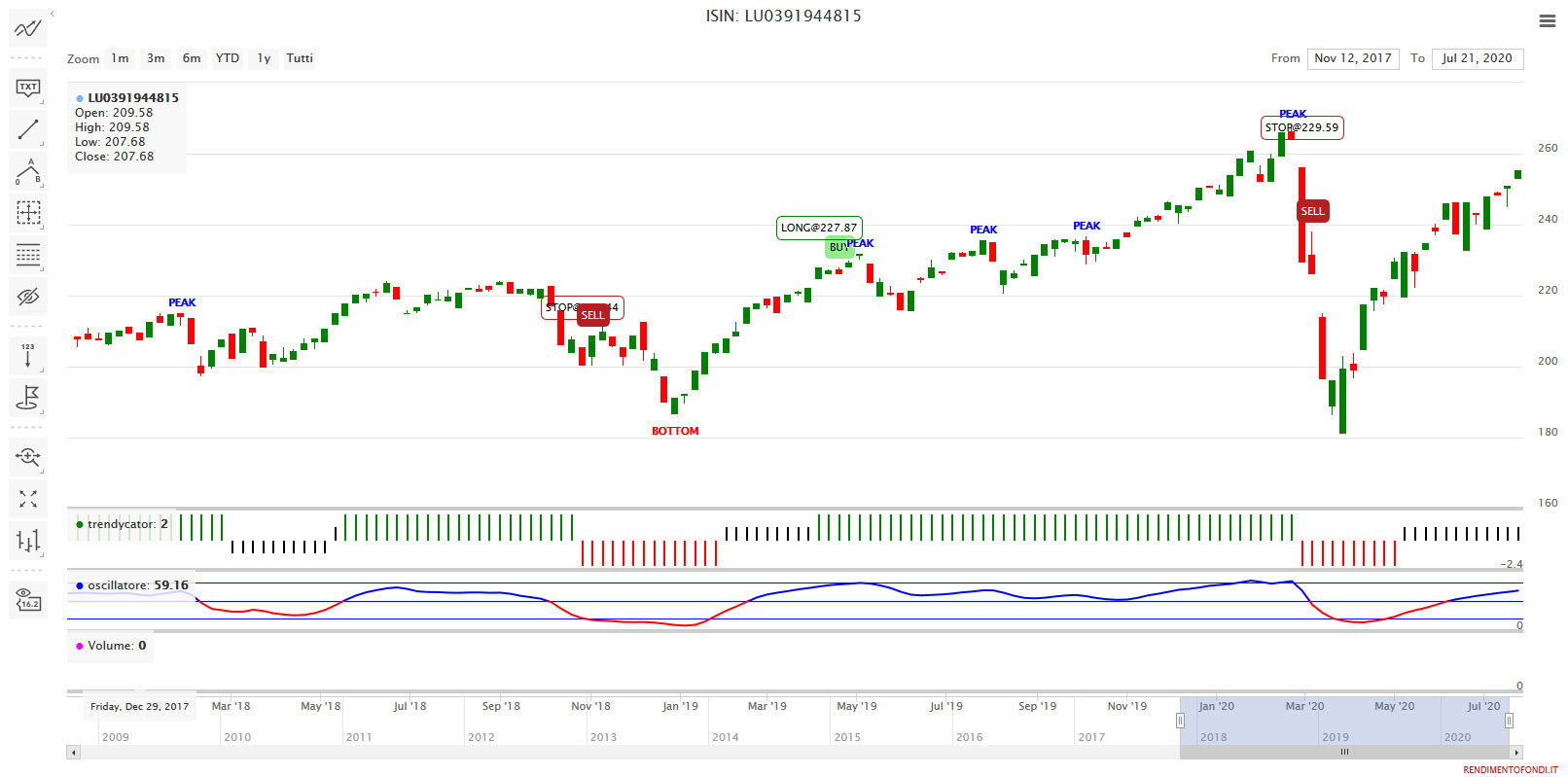Viewport: 1568px width, 777px height.
Task: Click the Tutti zoom button
Action: click(x=300, y=58)
